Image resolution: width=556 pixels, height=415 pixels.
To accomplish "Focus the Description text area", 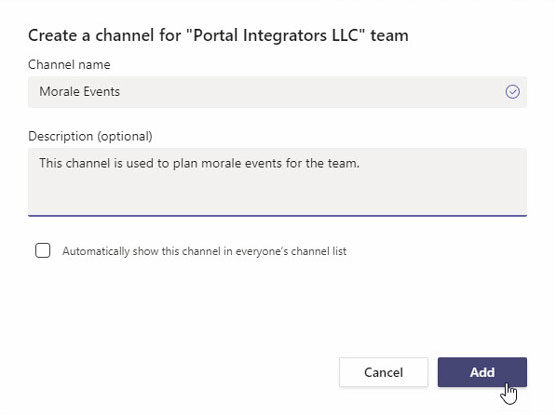I will click(277, 182).
